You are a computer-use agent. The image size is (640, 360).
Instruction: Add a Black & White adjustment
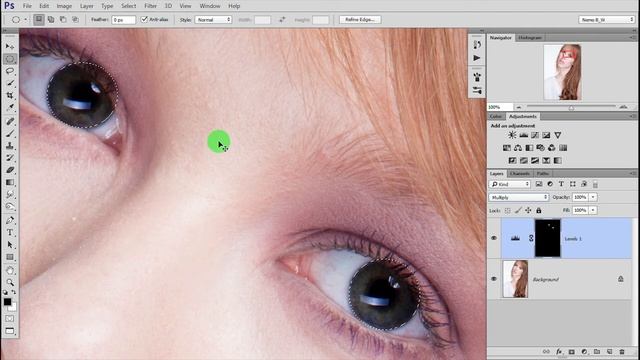(529, 148)
